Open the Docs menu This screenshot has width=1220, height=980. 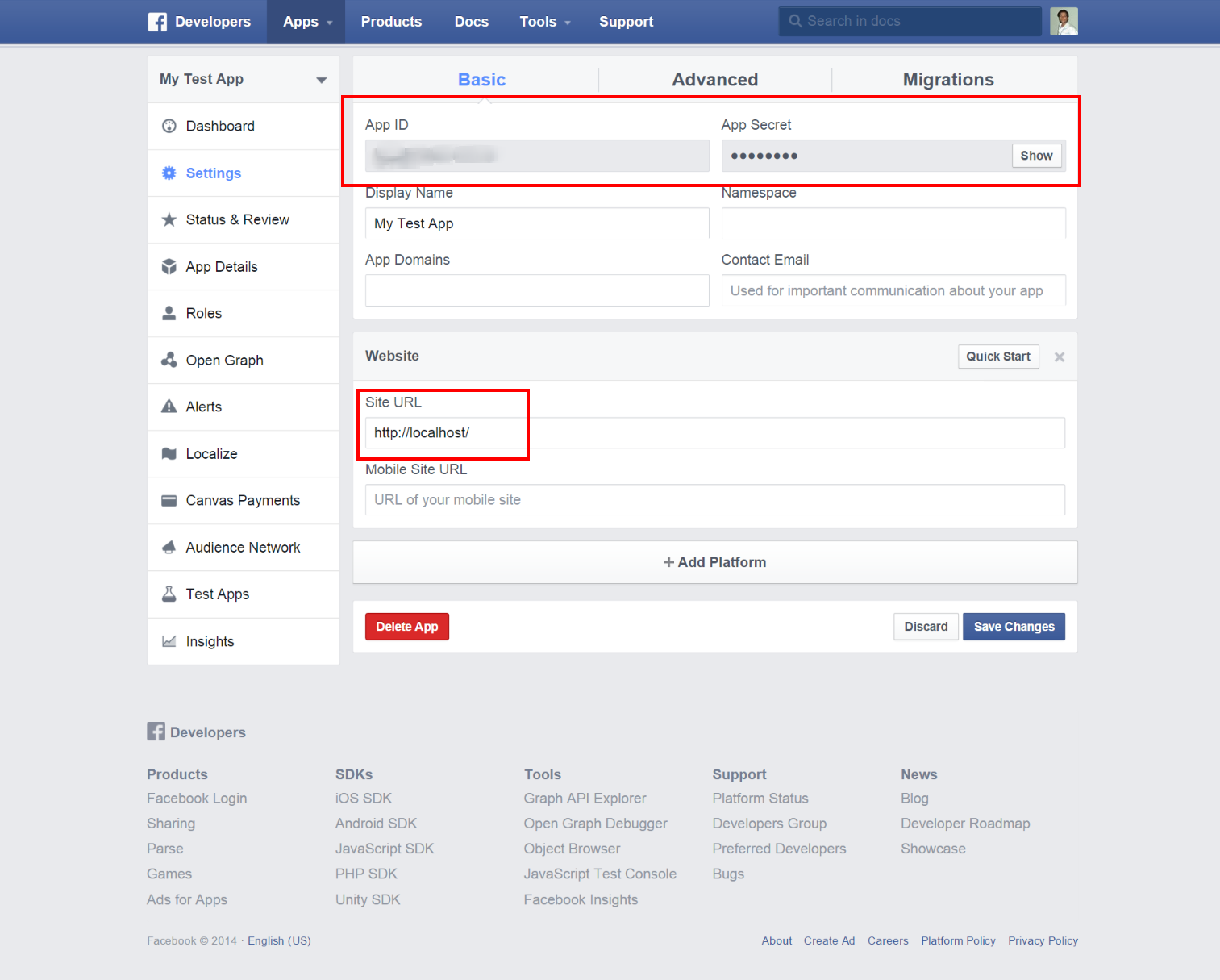tap(472, 22)
